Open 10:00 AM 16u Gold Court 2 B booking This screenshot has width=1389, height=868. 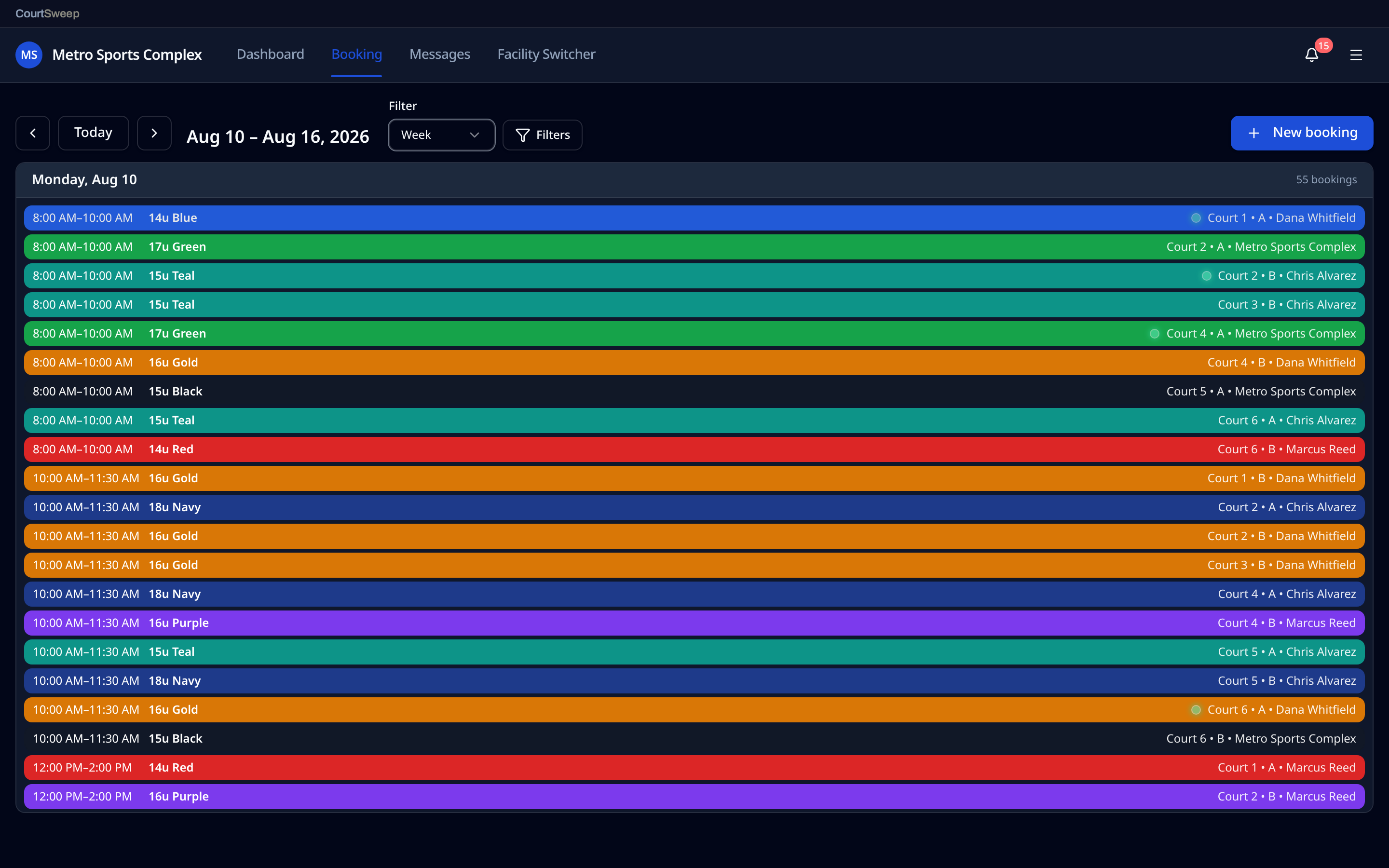pyautogui.click(x=694, y=536)
